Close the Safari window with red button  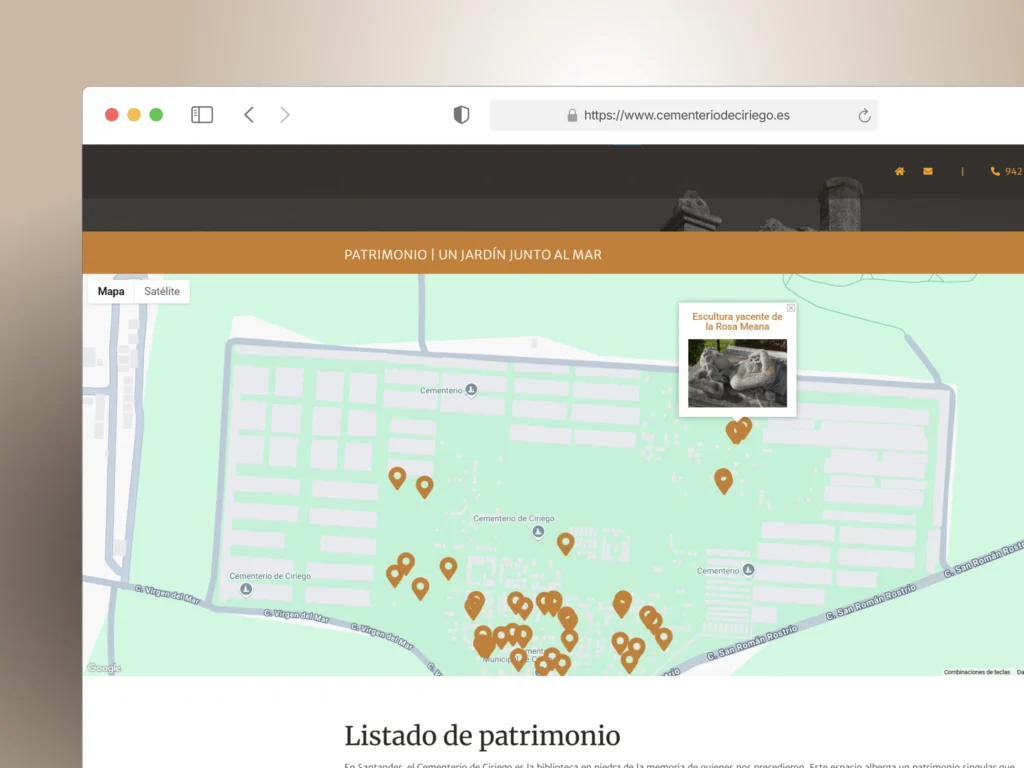pyautogui.click(x=112, y=115)
